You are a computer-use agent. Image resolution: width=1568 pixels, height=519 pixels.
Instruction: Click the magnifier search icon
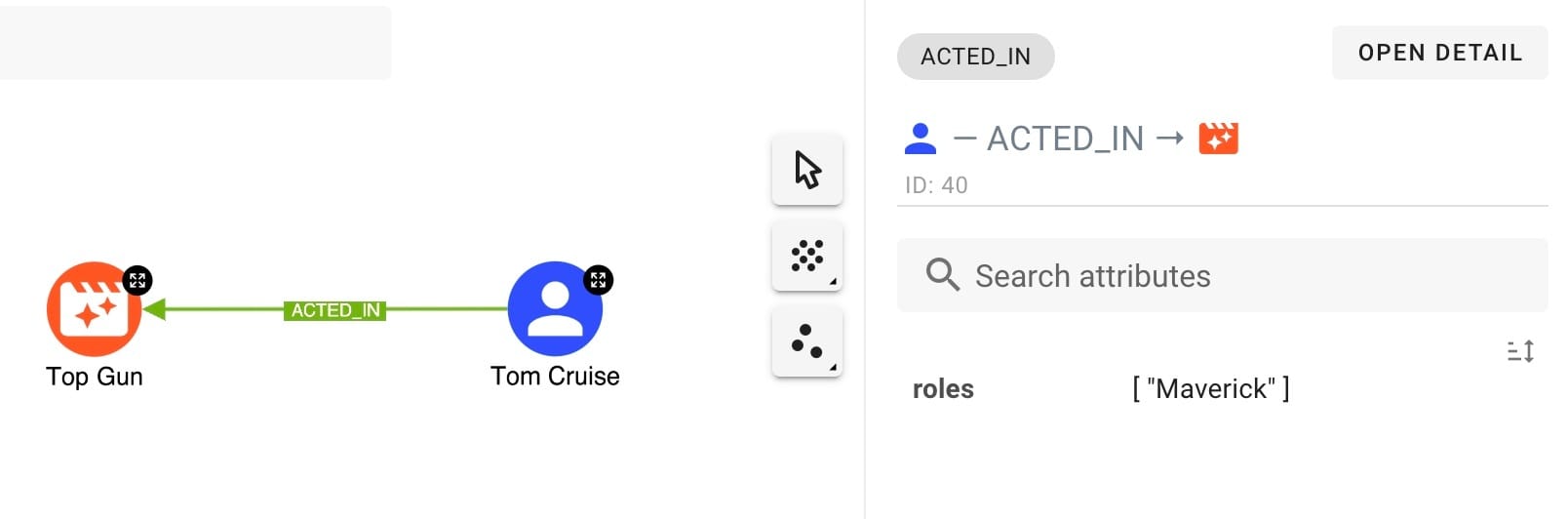tap(942, 275)
